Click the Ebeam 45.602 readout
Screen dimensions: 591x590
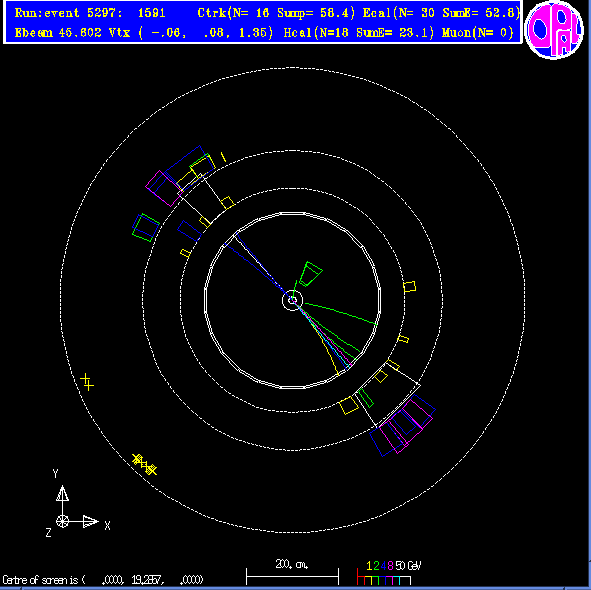coord(58,33)
